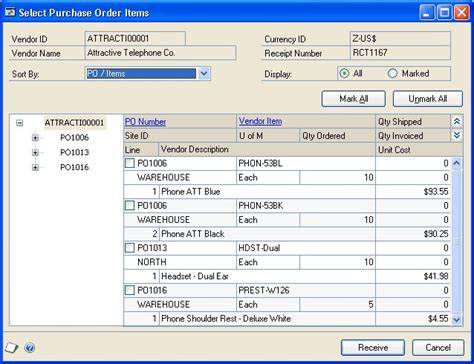The image size is (474, 364).
Task: Click the Currency ID field Z-US$
Action: pos(400,38)
